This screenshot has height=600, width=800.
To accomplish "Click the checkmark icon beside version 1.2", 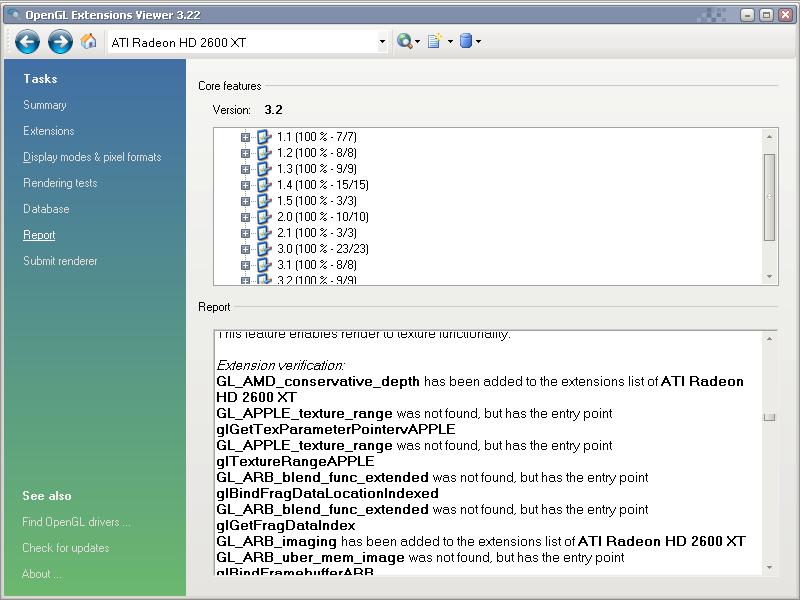I will [264, 153].
